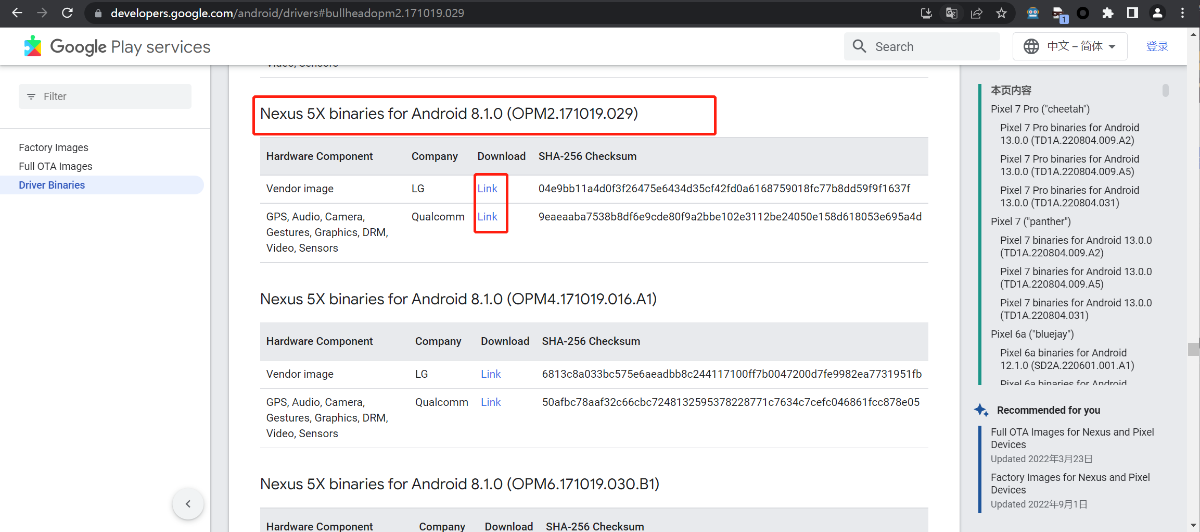Open the Chrome profile avatar
Screen dimensions: 1200x532
[1157, 14]
